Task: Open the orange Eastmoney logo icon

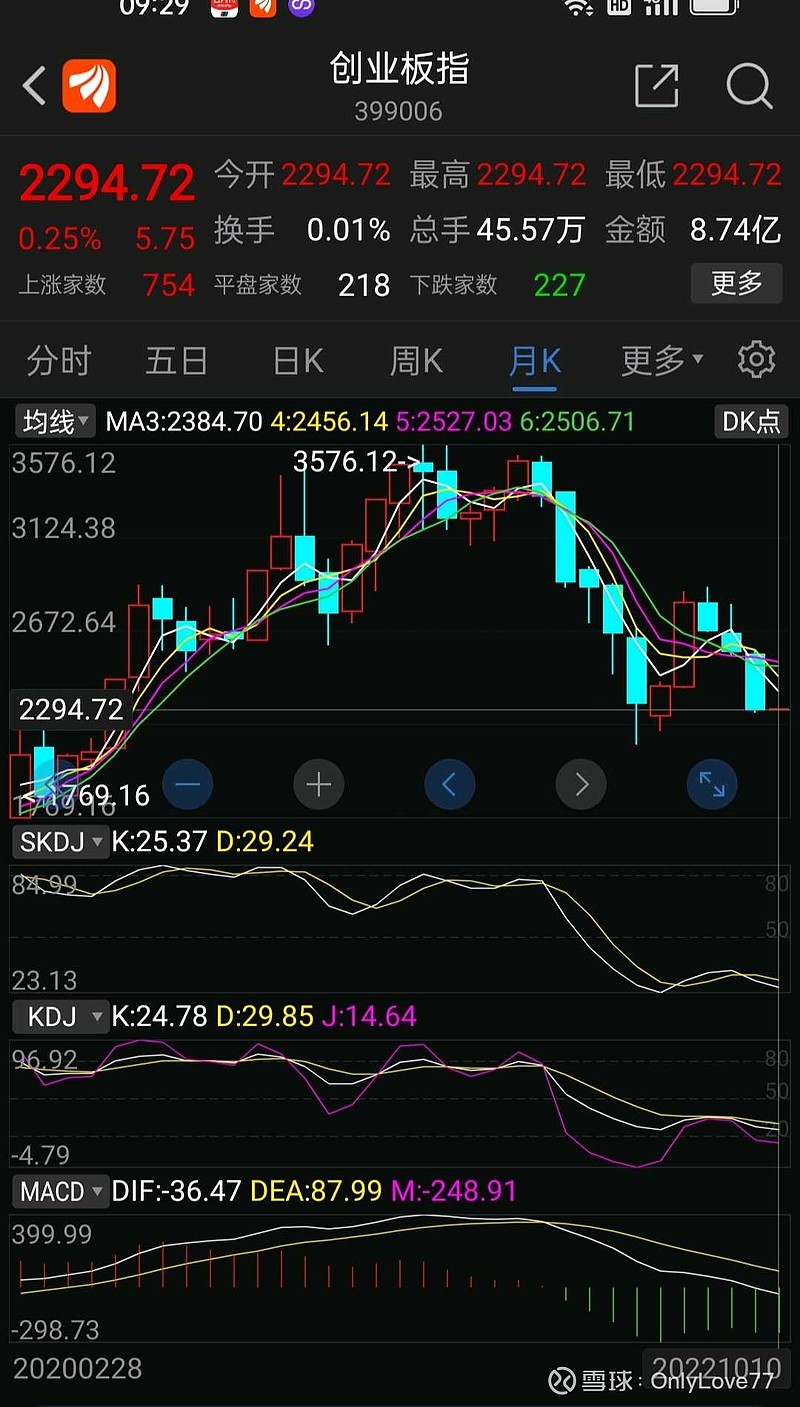Action: tap(89, 86)
